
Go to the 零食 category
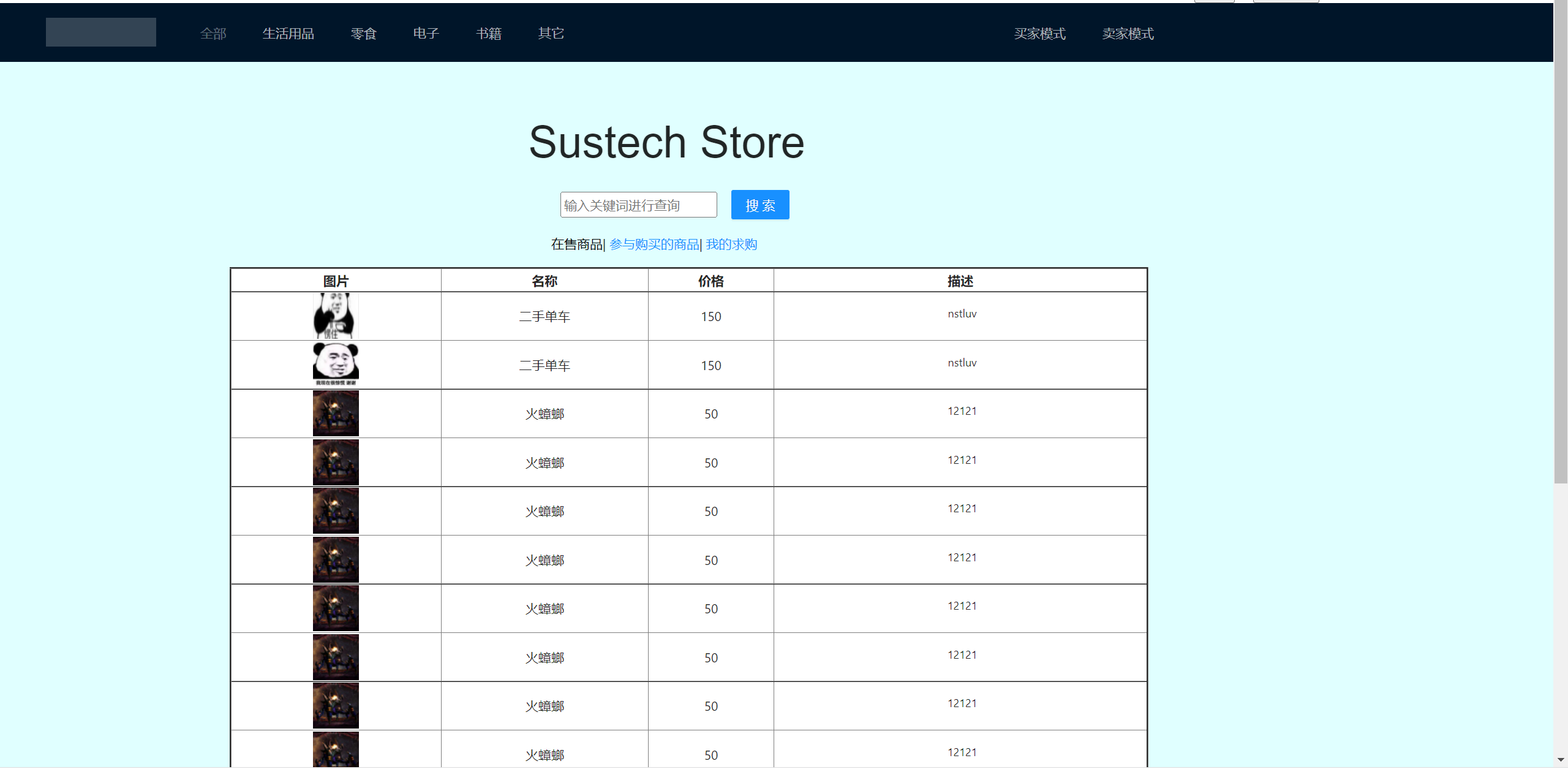363,34
